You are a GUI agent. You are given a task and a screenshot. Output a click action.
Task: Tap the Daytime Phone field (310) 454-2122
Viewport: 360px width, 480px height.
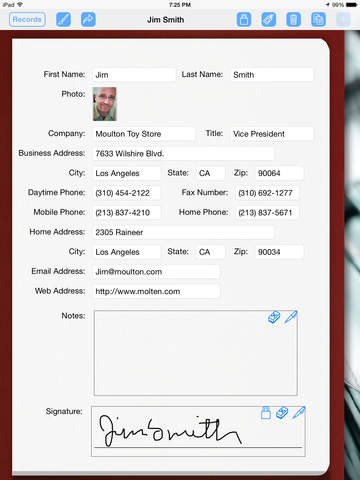tap(126, 193)
